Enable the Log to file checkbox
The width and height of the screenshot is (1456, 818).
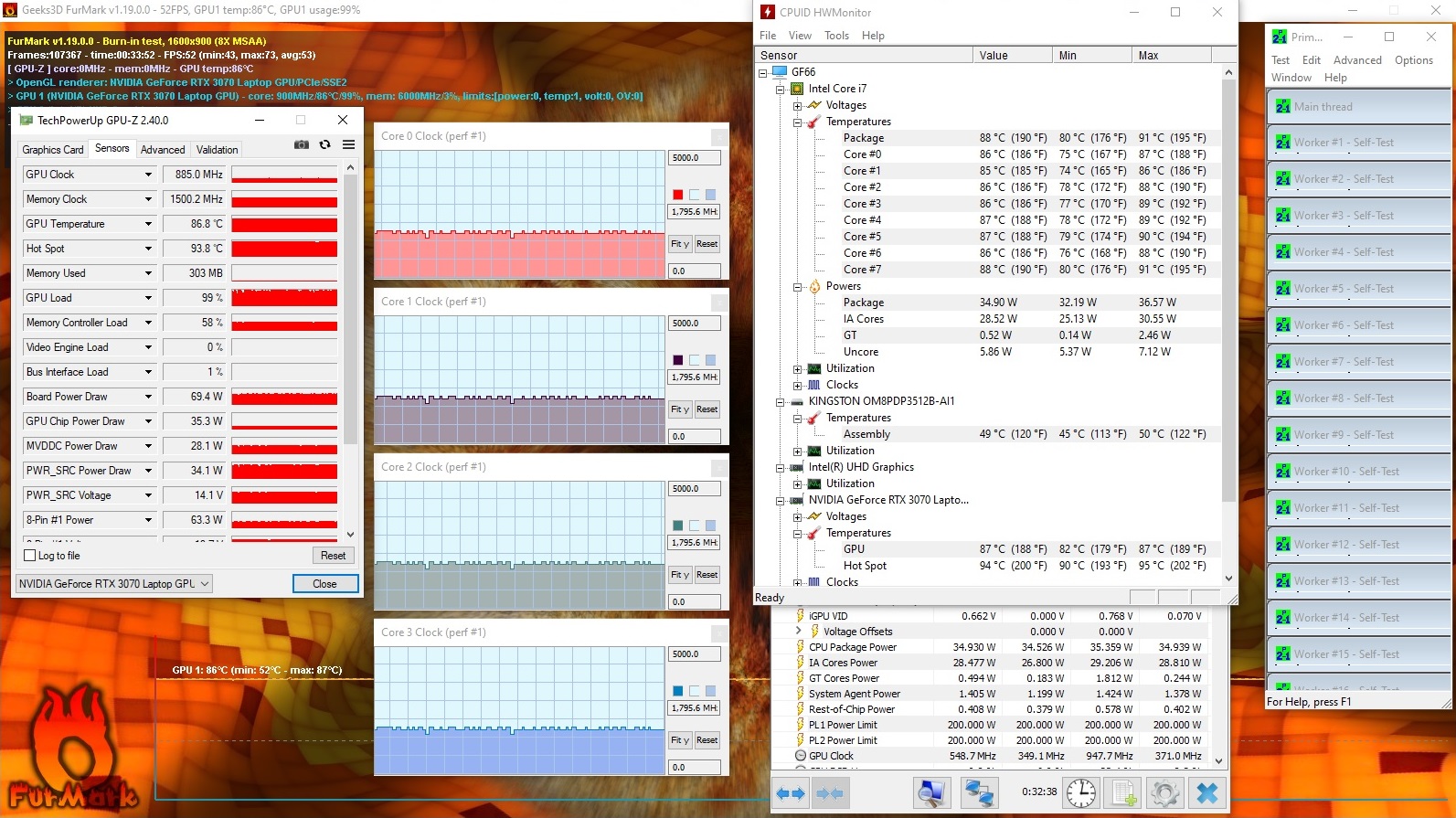point(30,556)
